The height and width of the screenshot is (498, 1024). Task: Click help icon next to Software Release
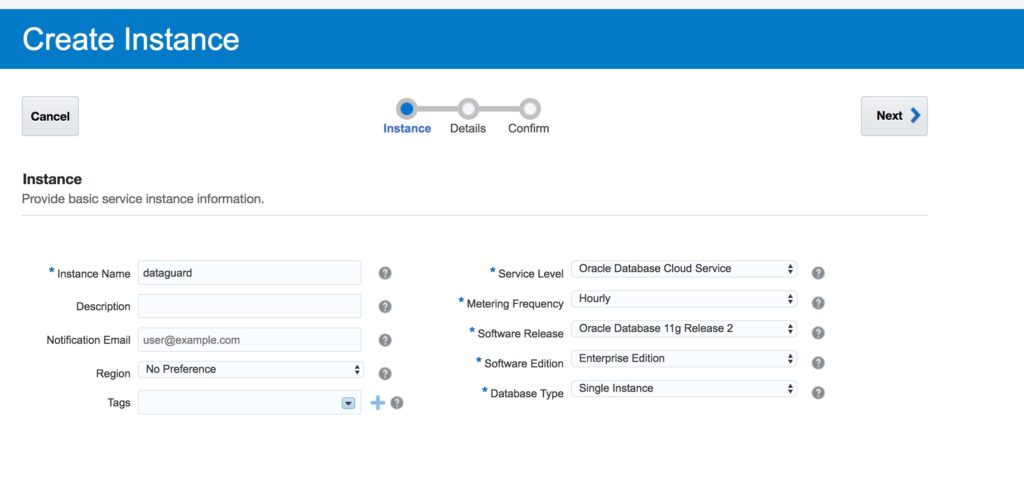[818, 333]
